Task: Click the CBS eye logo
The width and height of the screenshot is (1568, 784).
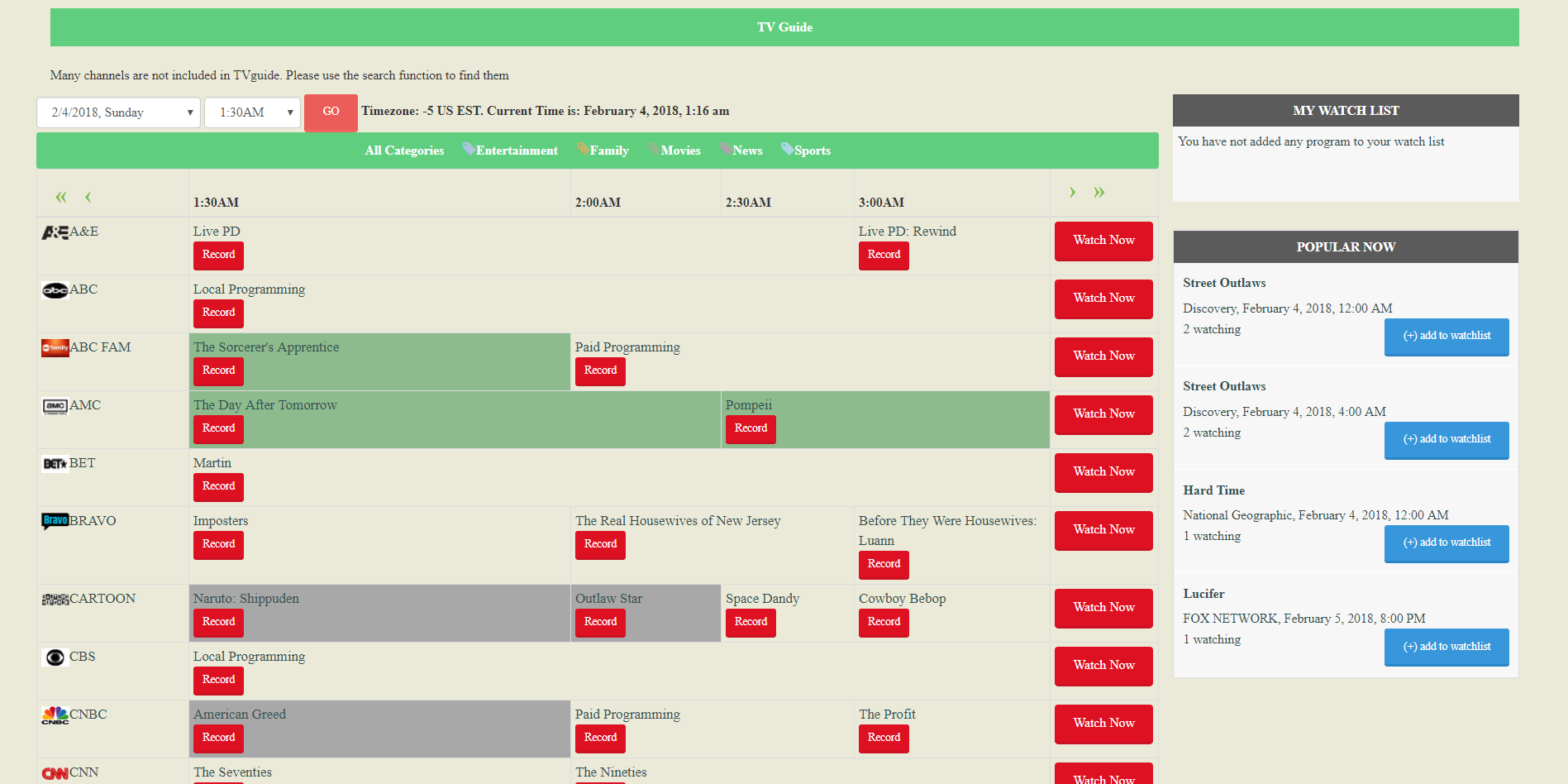Action: coord(55,657)
